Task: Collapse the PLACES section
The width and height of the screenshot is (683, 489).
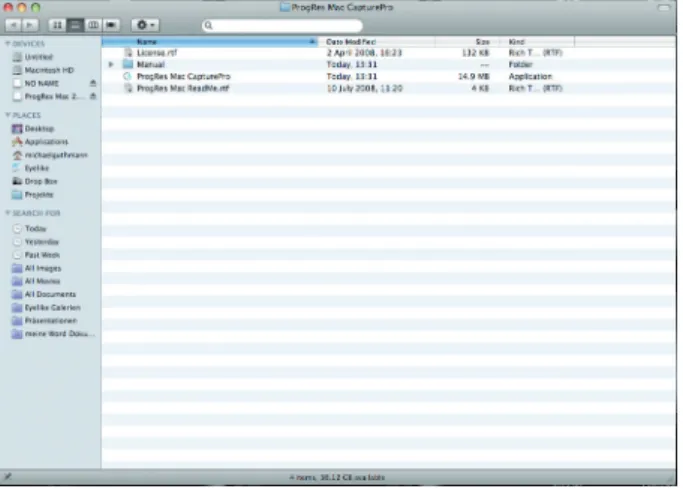Action: [x=7, y=115]
